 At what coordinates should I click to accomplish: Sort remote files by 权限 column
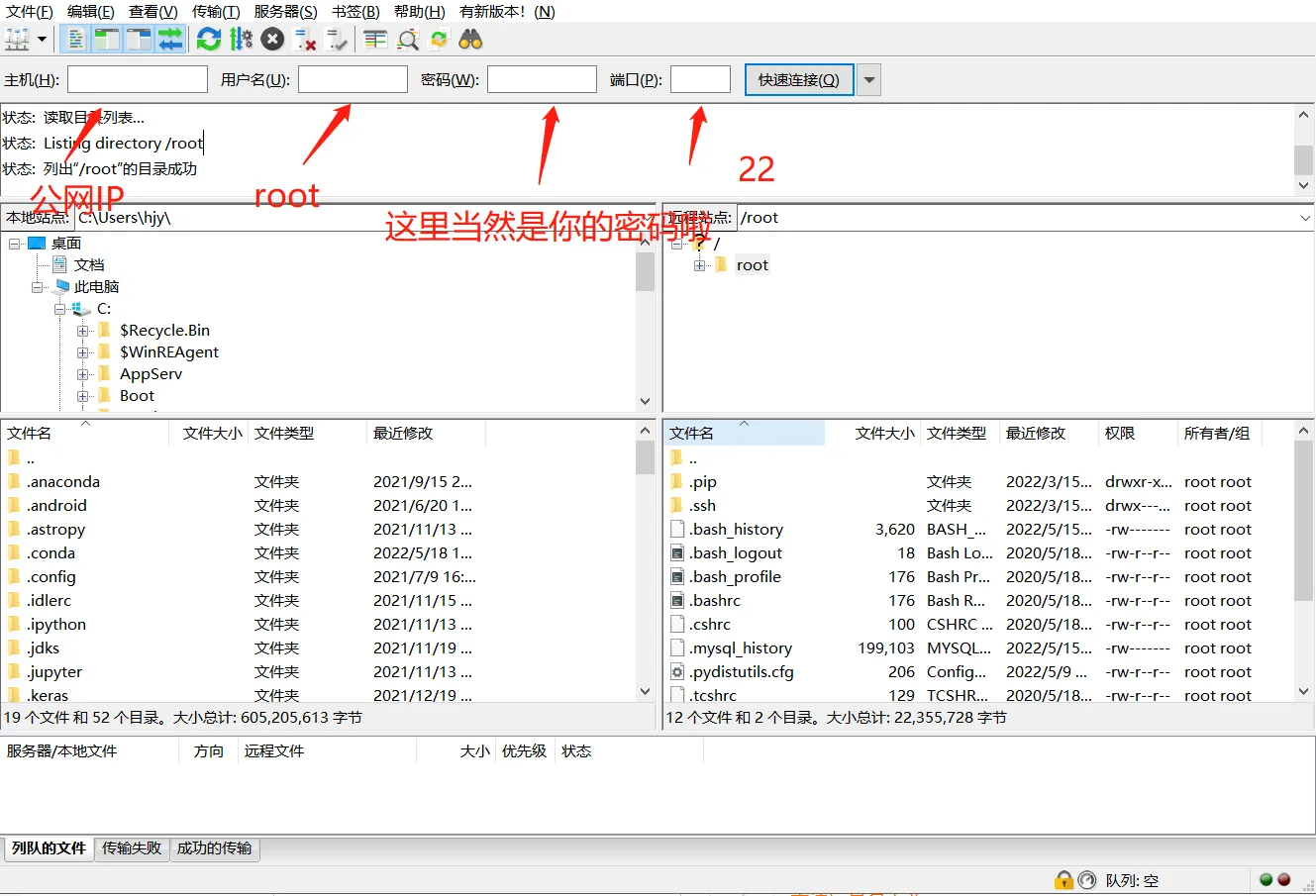[x=1139, y=434]
